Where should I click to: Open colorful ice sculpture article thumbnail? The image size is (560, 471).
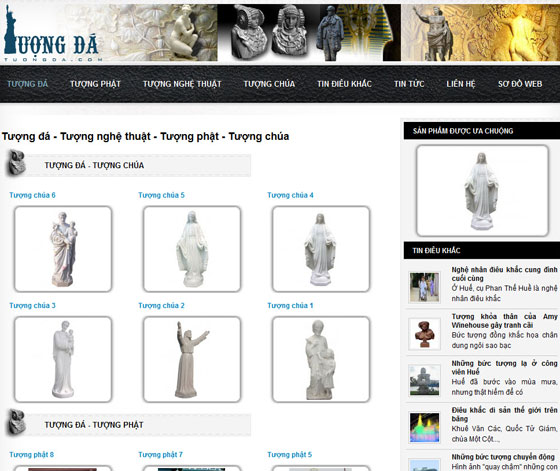[x=424, y=427]
